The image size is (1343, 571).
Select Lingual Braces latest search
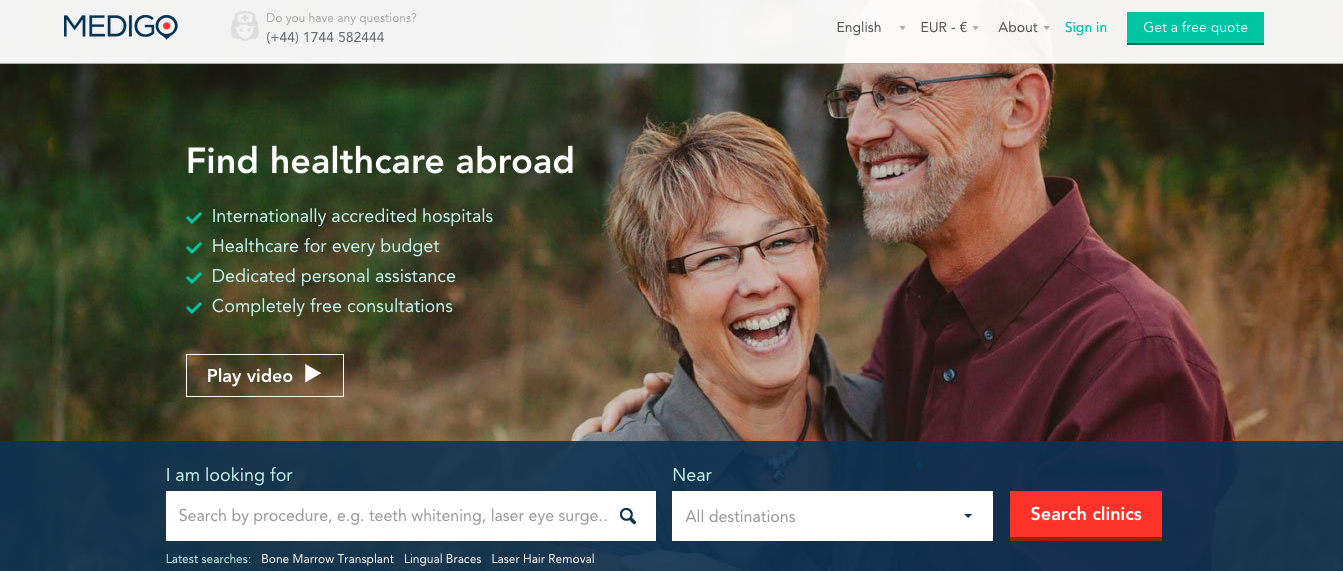click(443, 559)
